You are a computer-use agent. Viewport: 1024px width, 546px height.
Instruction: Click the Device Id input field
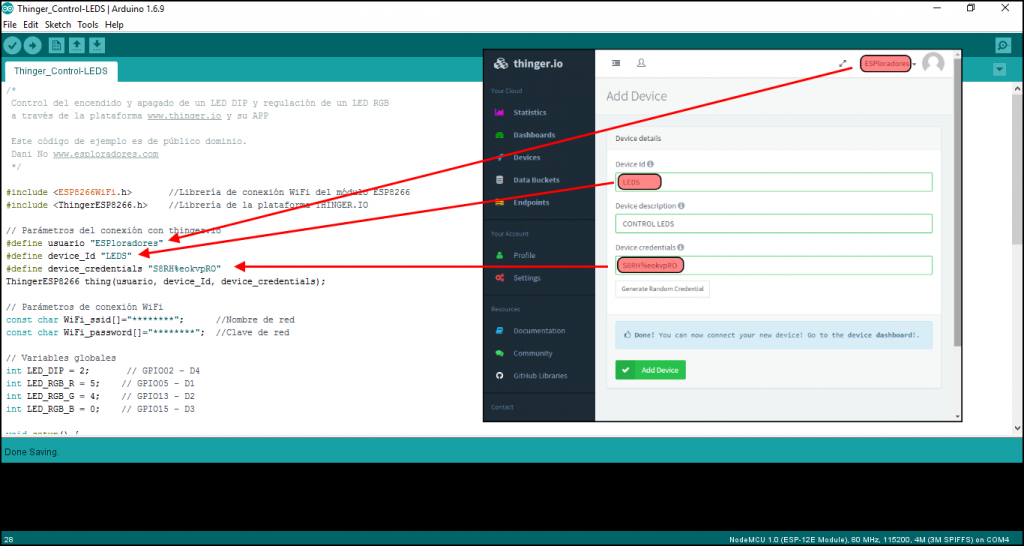coord(773,182)
